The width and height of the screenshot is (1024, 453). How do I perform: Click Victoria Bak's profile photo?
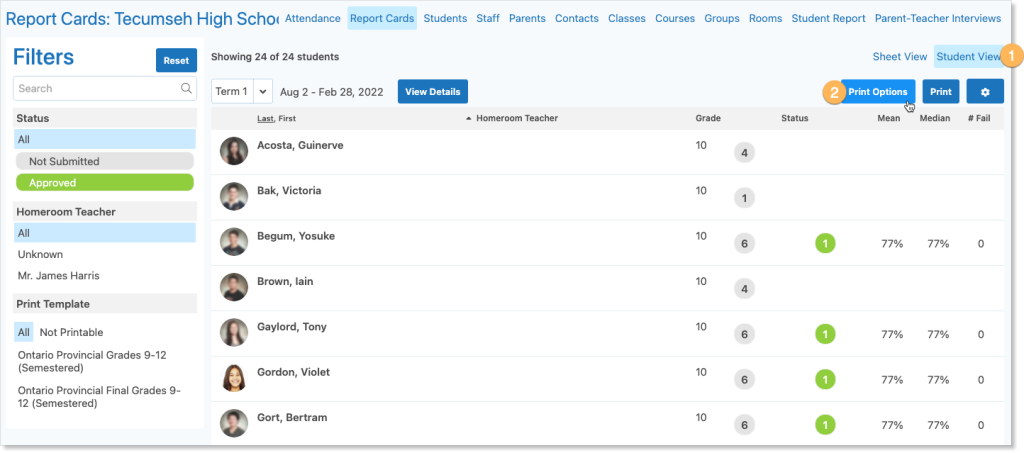234,196
